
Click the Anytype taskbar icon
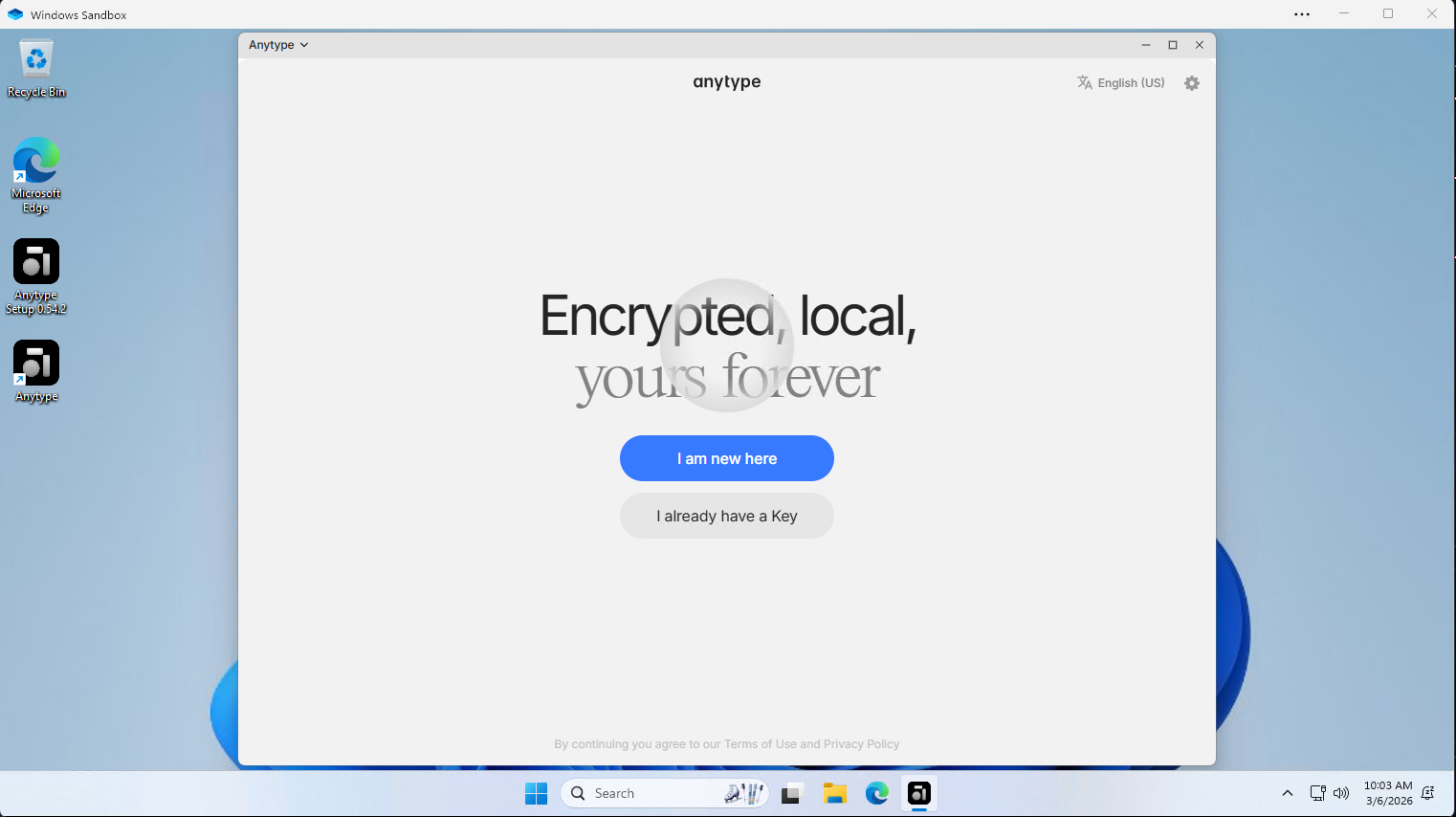919,793
